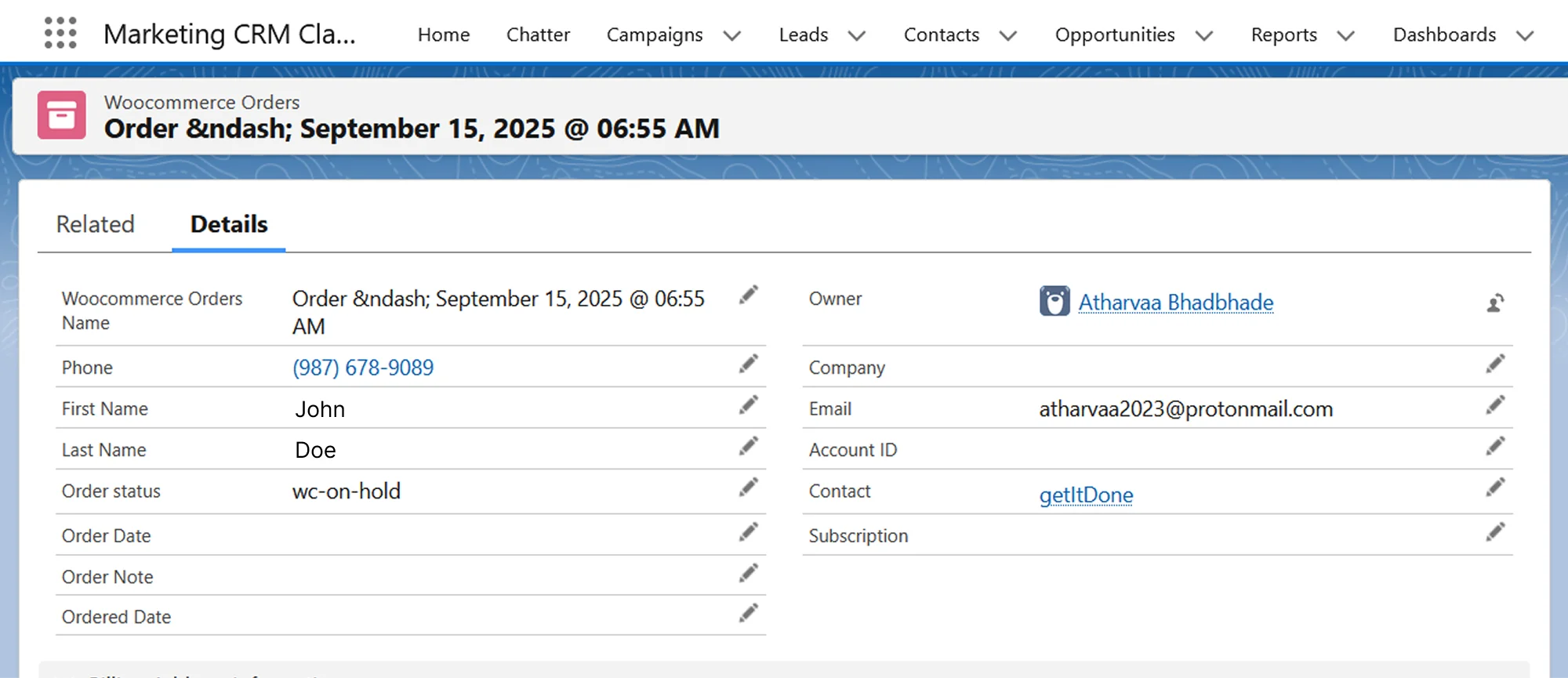Open the getItDone contact link

tap(1086, 495)
